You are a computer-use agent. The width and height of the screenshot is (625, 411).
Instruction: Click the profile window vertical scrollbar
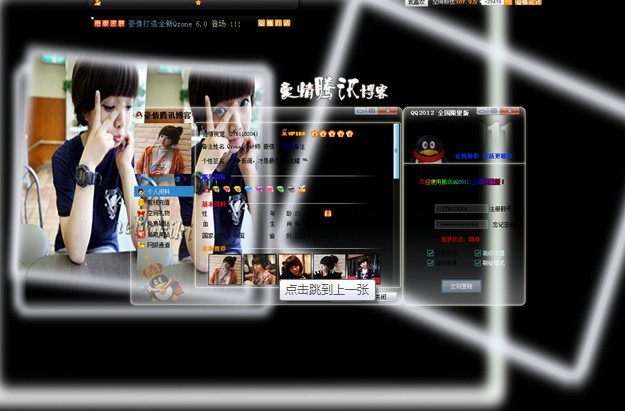click(396, 151)
